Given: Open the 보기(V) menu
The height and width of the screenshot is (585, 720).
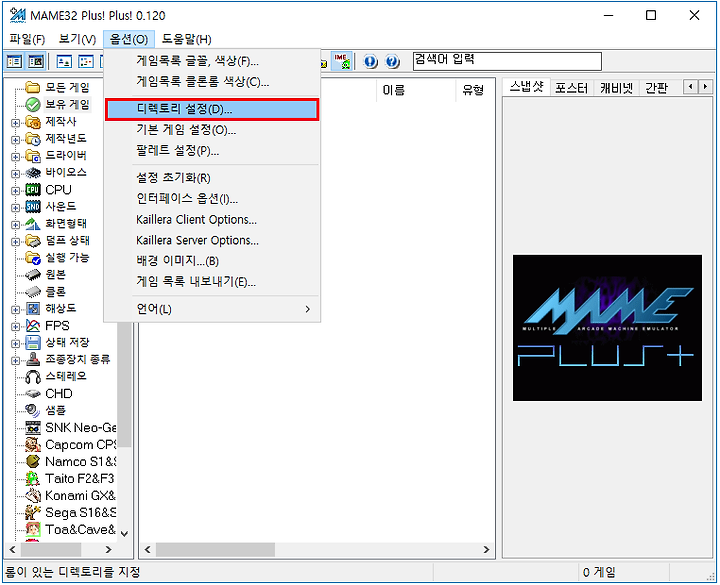Looking at the screenshot, I should (x=77, y=39).
